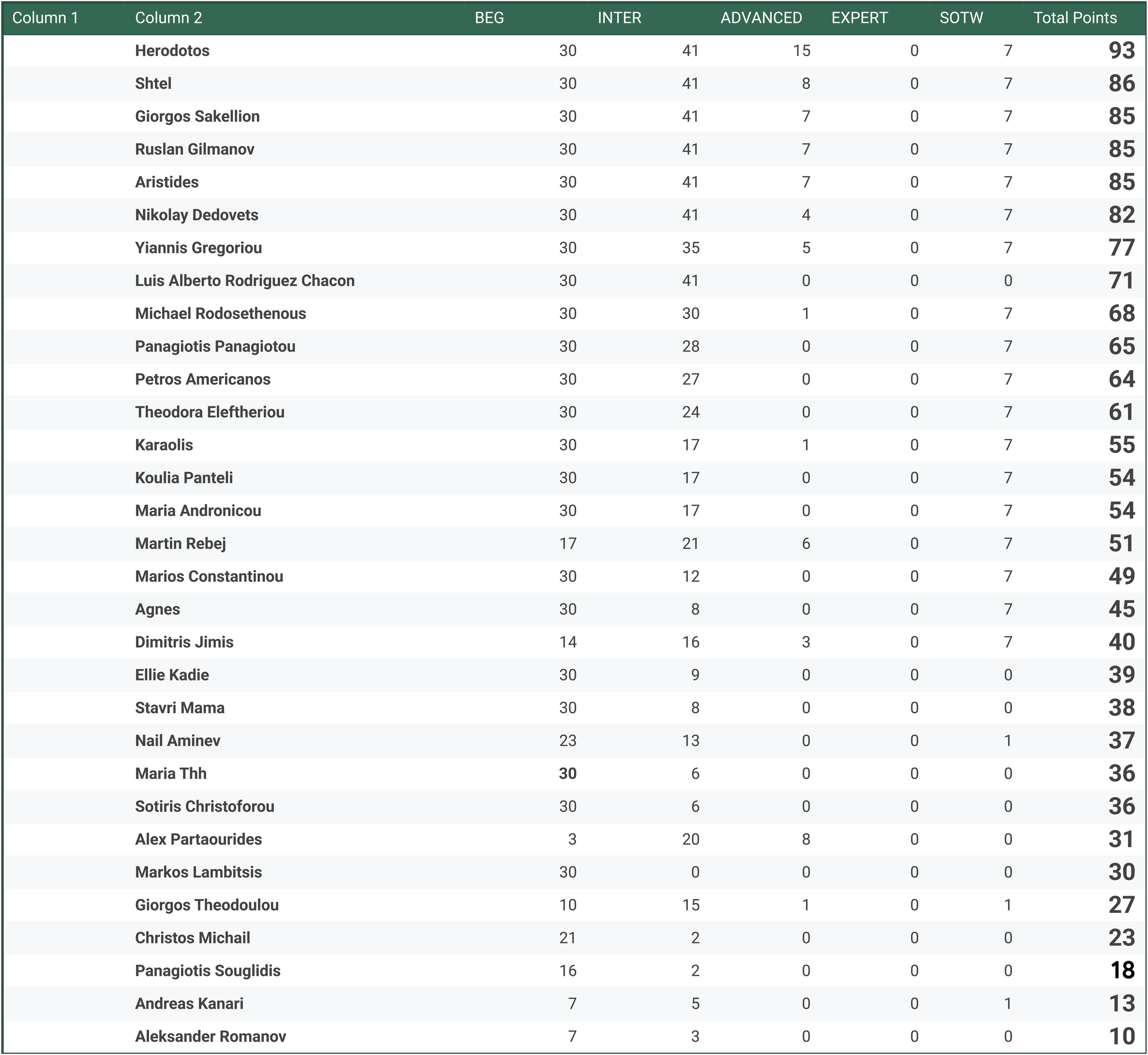Select Markos Lambitsis INTER value 0
The height and width of the screenshot is (1055, 1148).
[x=694, y=872]
